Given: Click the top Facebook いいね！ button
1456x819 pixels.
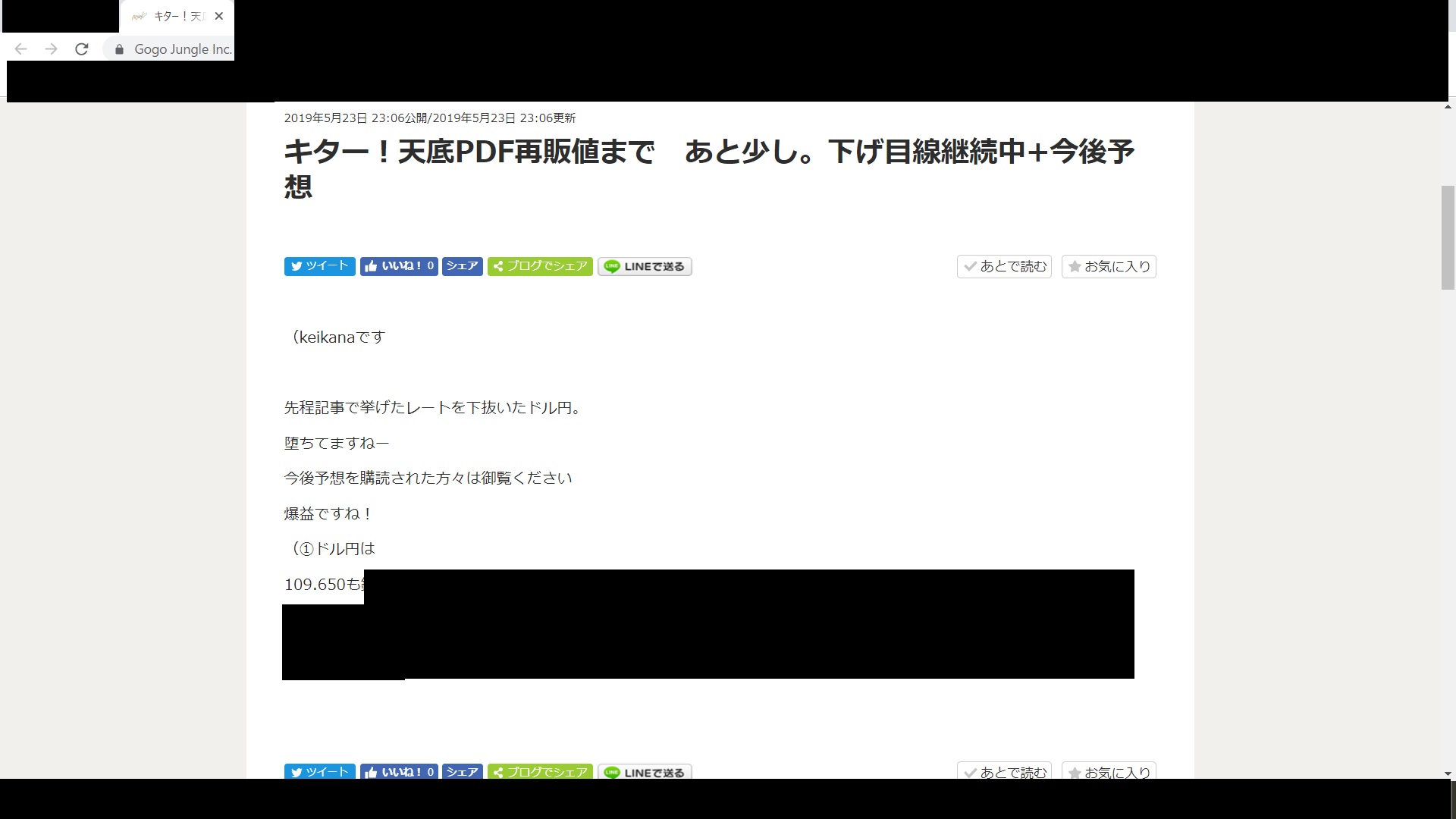Looking at the screenshot, I should [x=399, y=266].
